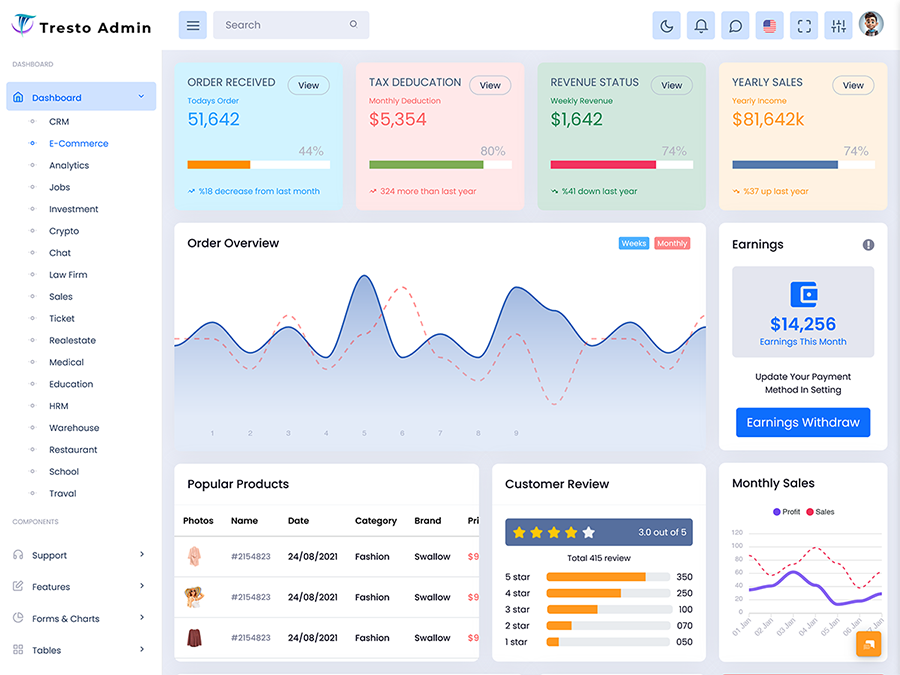The height and width of the screenshot is (675, 900).
Task: Open notifications bell
Action: pos(701,26)
